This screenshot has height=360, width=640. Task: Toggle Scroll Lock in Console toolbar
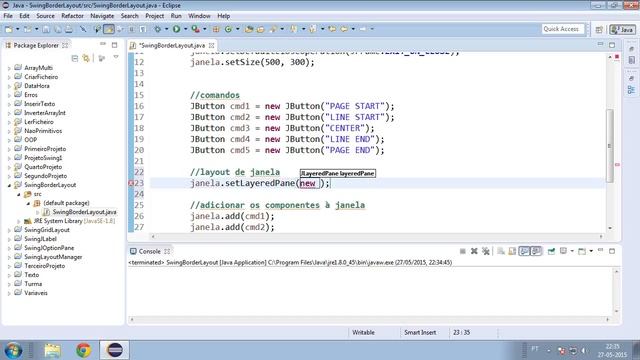[512, 251]
